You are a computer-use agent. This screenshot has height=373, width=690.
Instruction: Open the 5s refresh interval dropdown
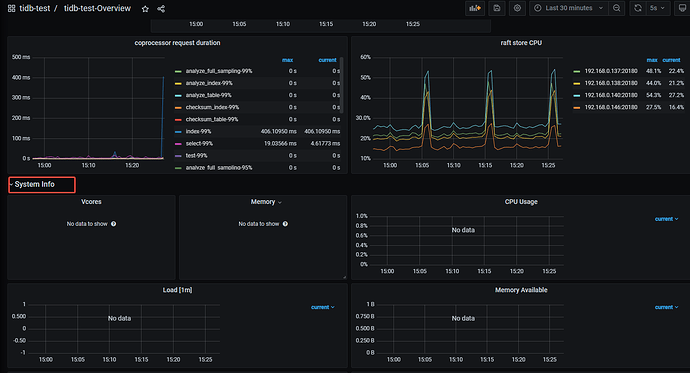coord(657,8)
